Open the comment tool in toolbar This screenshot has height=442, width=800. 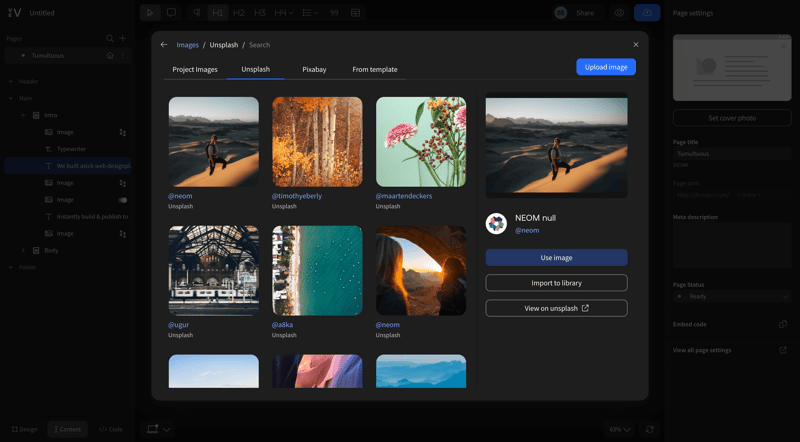(x=171, y=13)
